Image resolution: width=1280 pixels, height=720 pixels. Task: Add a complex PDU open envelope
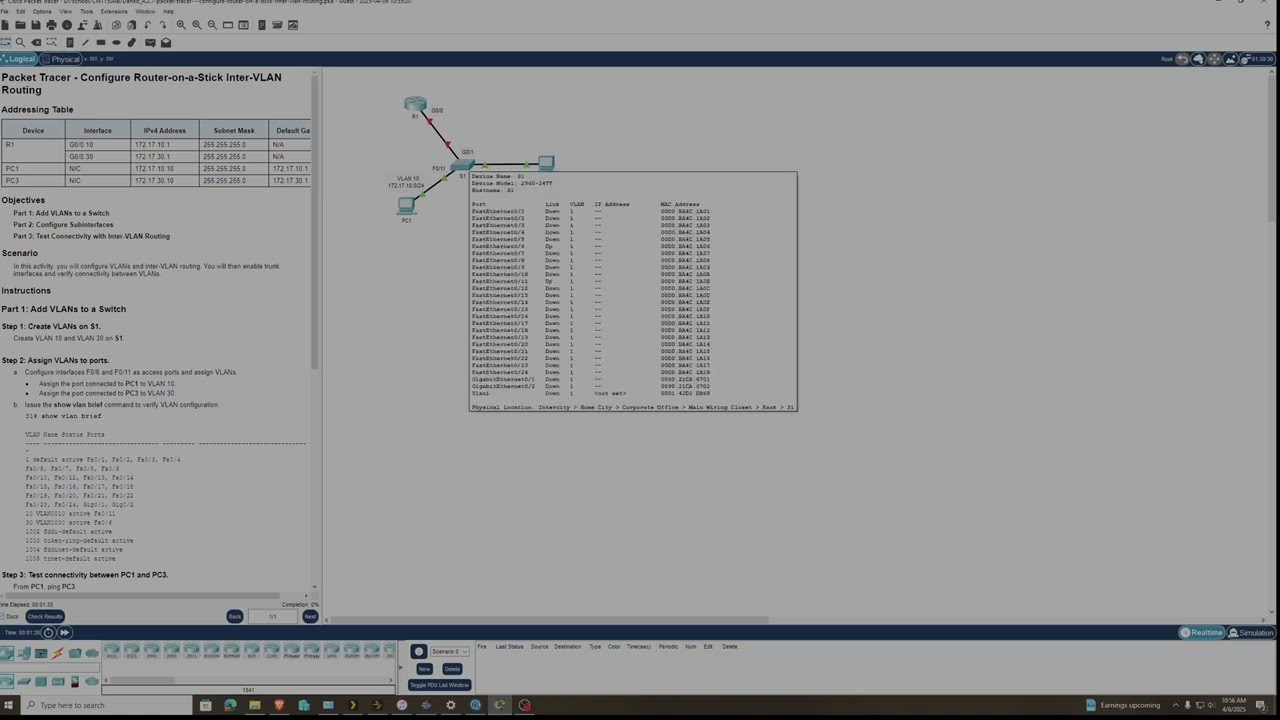[x=166, y=42]
